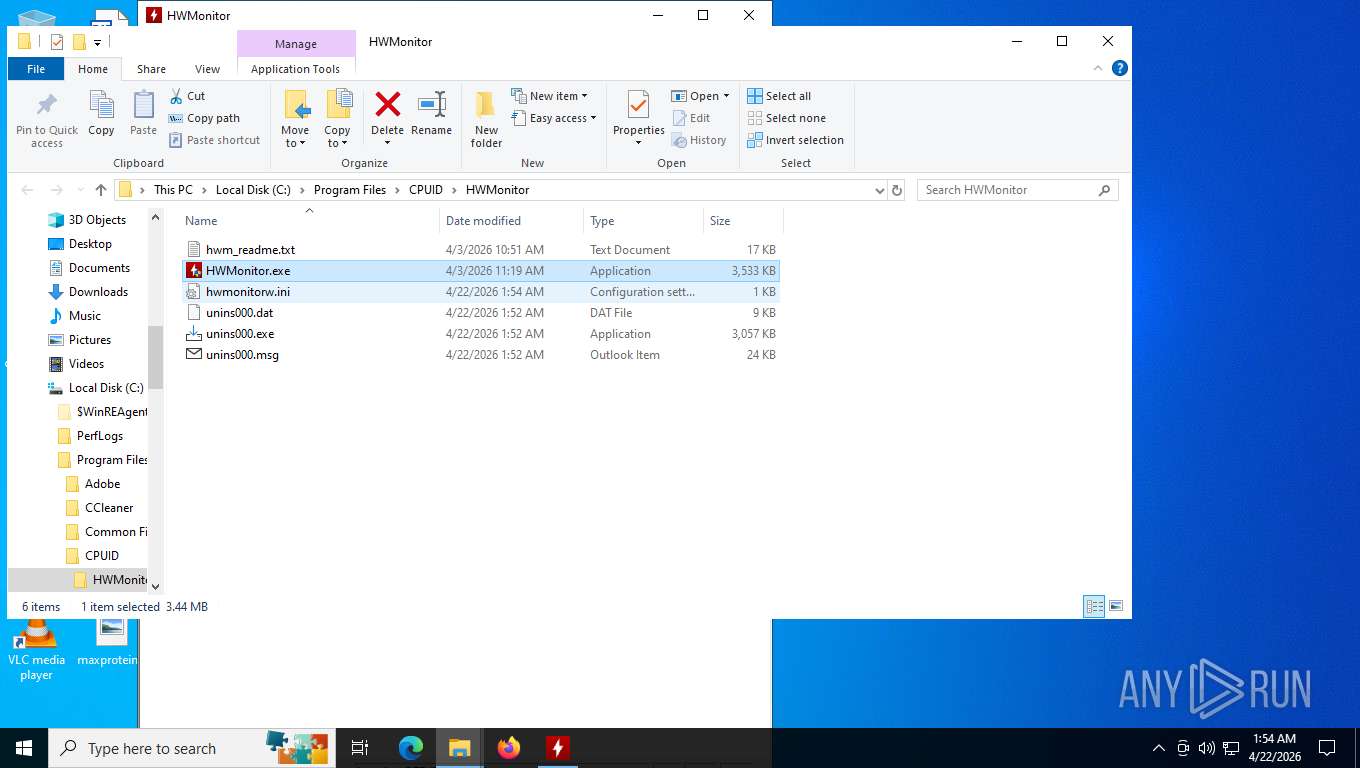Expand the New item dropdown
1360x768 pixels.
[x=549, y=96]
